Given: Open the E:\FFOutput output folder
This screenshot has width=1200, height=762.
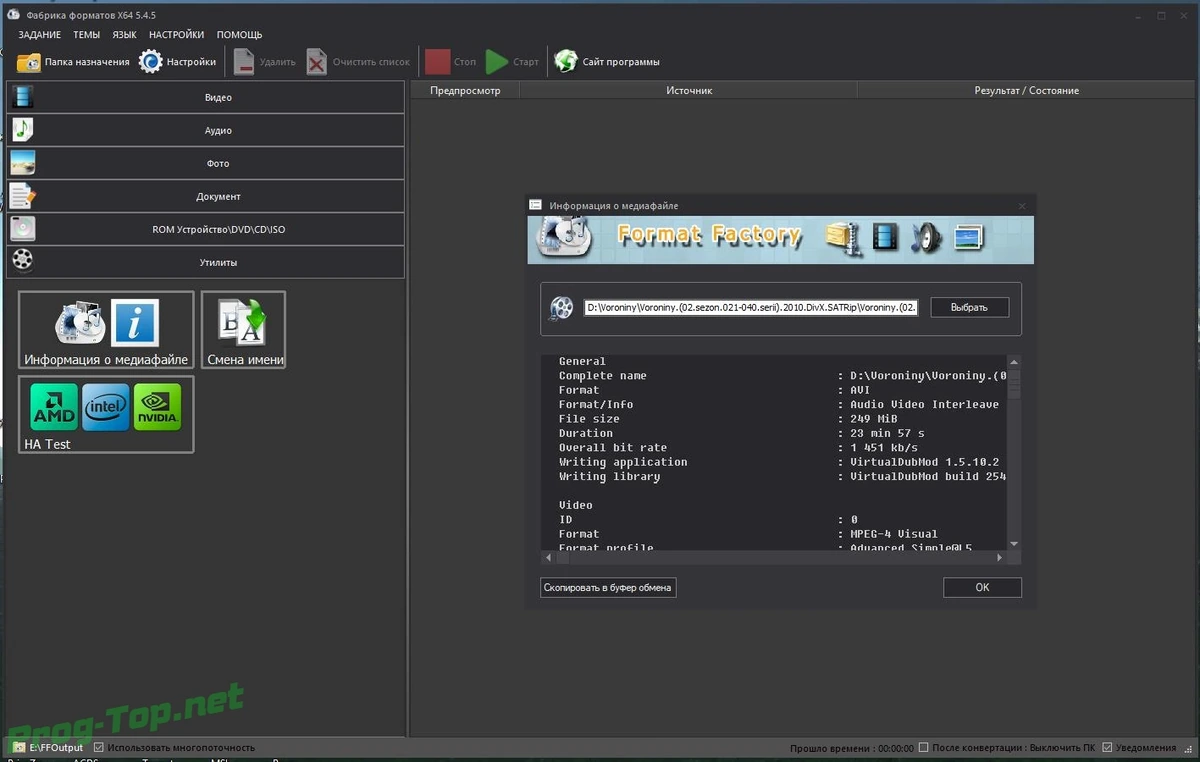Looking at the screenshot, I should (57, 747).
